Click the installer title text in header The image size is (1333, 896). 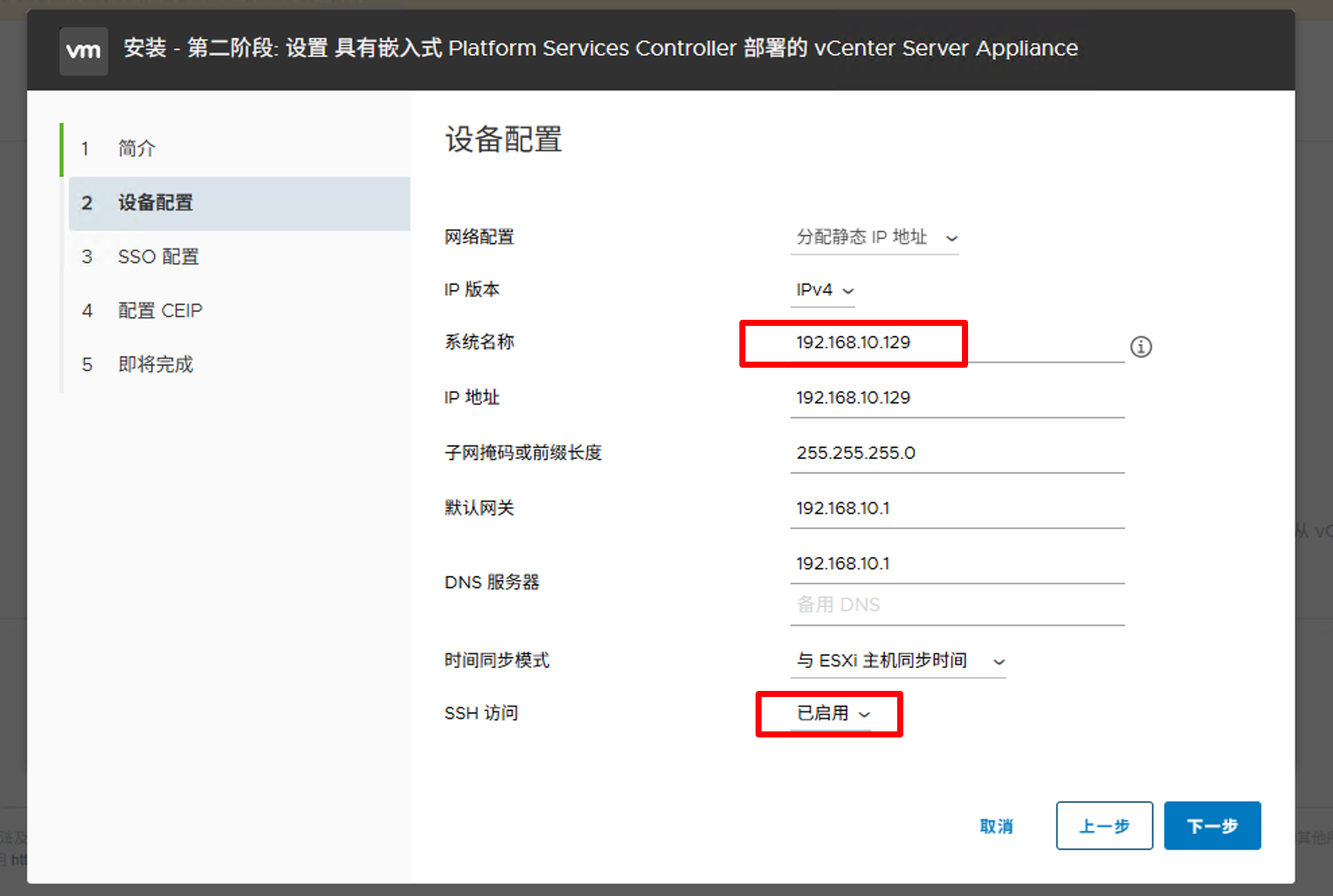[x=600, y=49]
